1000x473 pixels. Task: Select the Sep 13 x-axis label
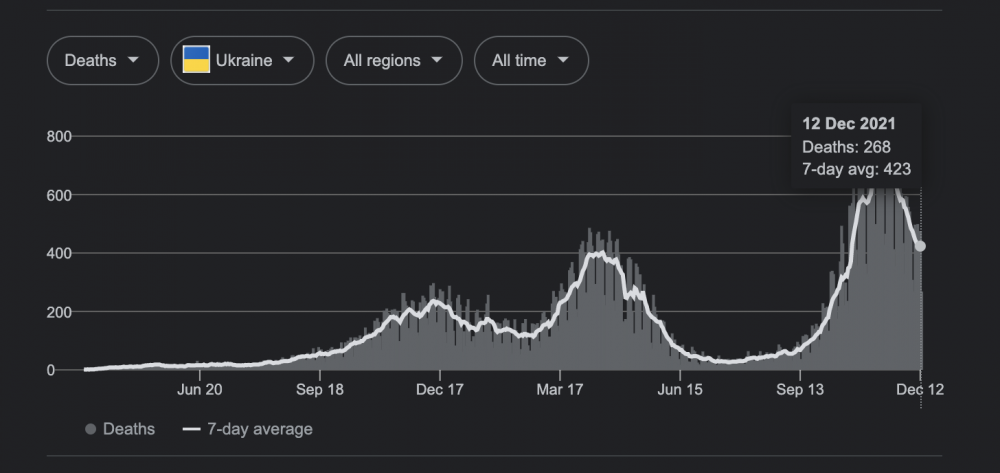[801, 389]
